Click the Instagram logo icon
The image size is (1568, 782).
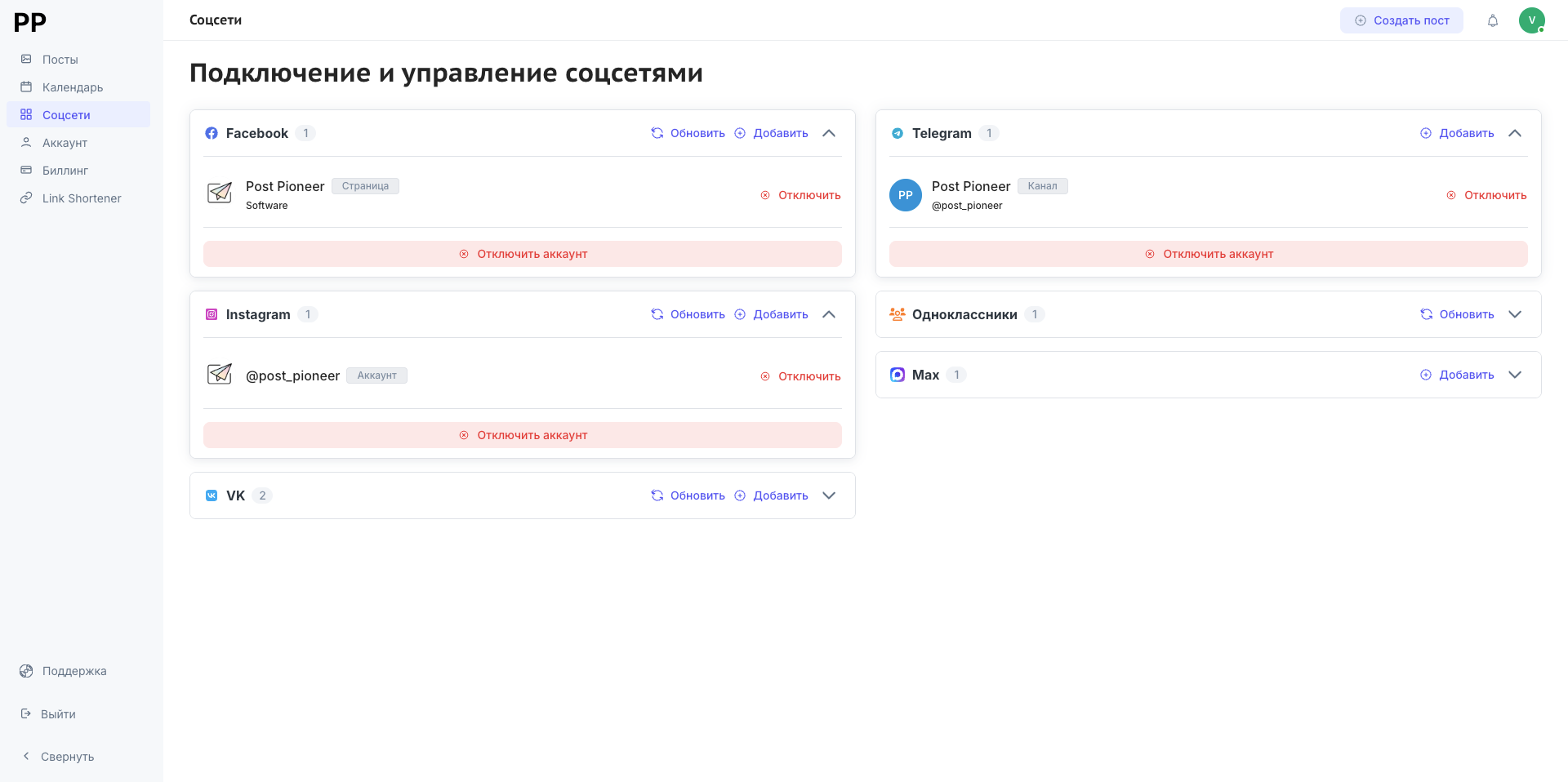tap(212, 314)
